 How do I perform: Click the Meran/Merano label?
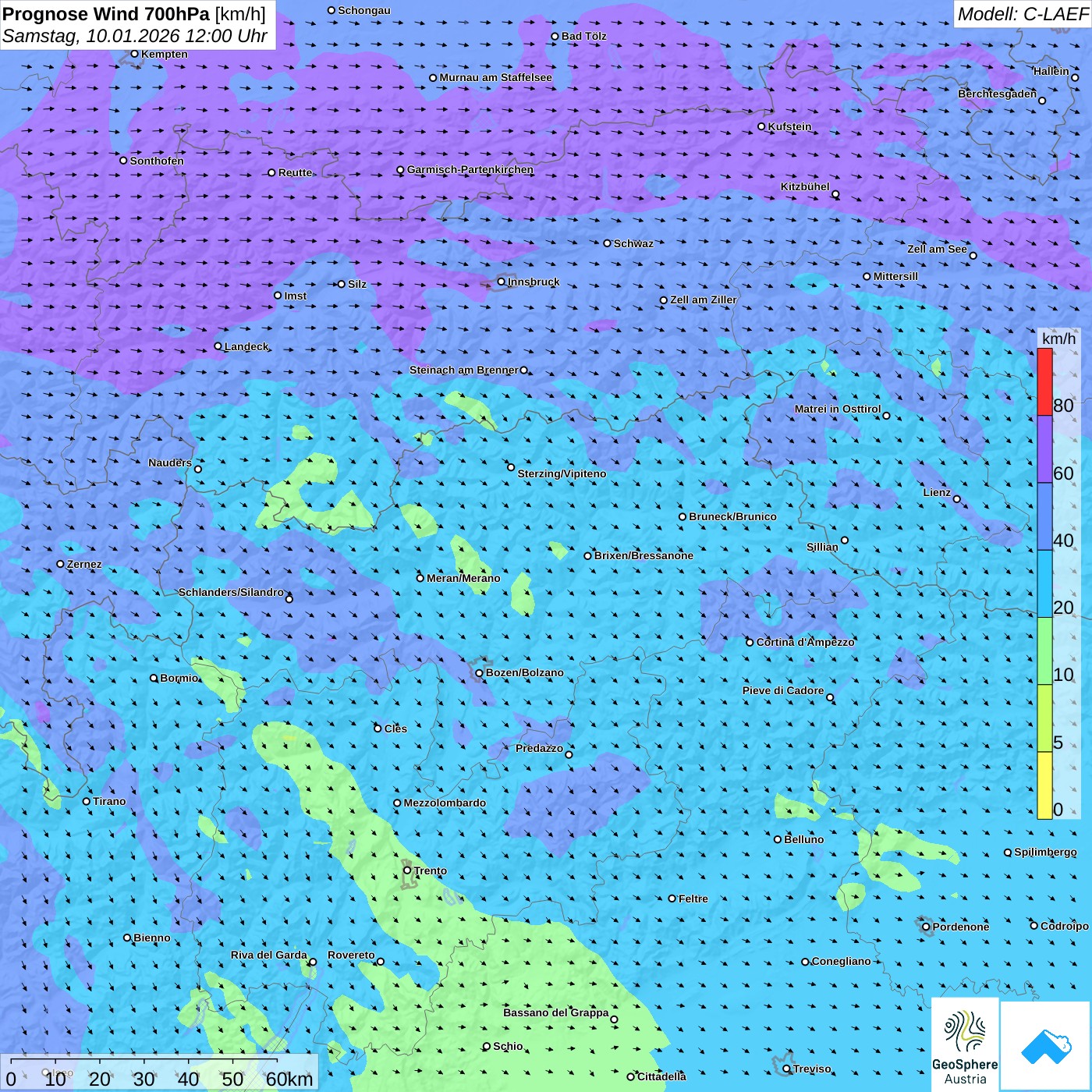point(463,578)
